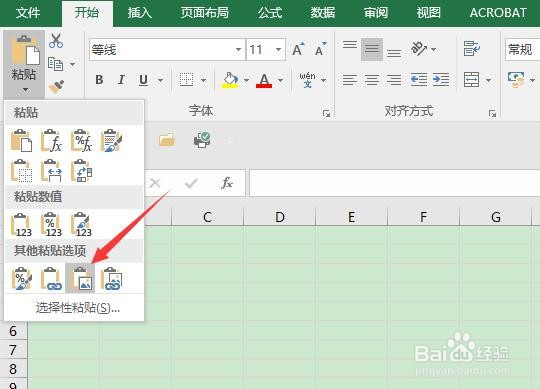The height and width of the screenshot is (389, 540).
Task: Click the Wrap Text icon
Action: [471, 49]
